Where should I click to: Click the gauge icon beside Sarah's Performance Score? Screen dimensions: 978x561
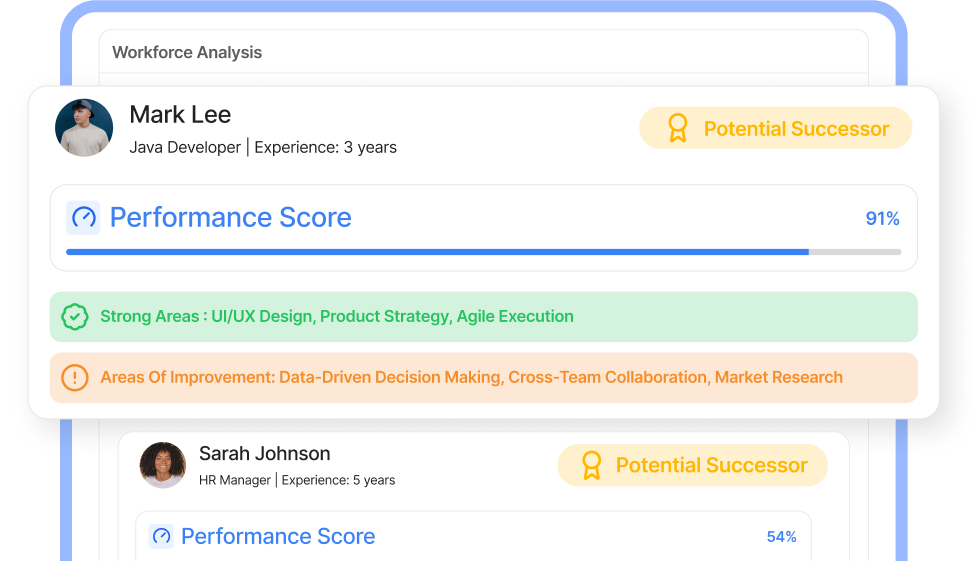pyautogui.click(x=161, y=536)
